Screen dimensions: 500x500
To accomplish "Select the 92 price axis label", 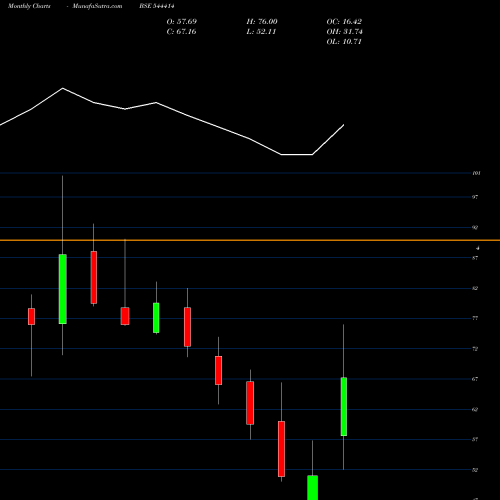I will (475, 227).
